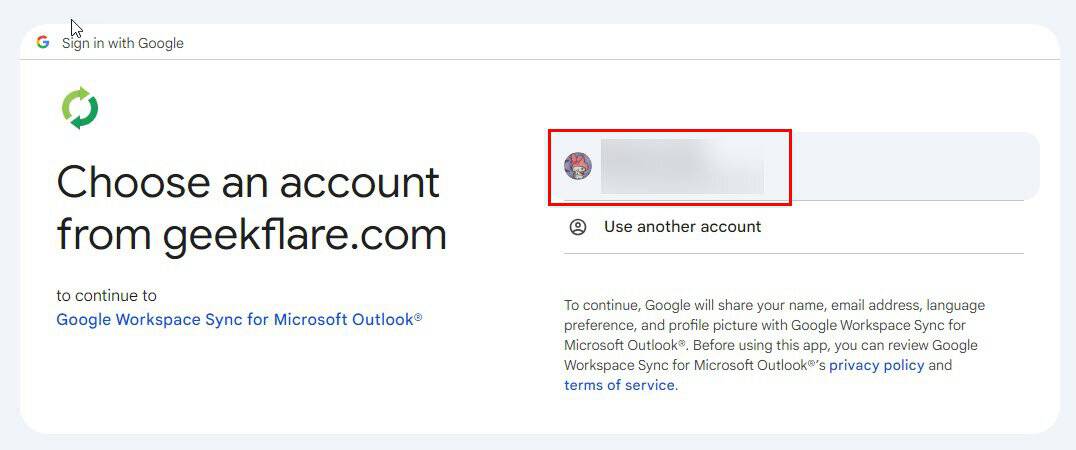Click the Google G logo in header

[x=43, y=43]
